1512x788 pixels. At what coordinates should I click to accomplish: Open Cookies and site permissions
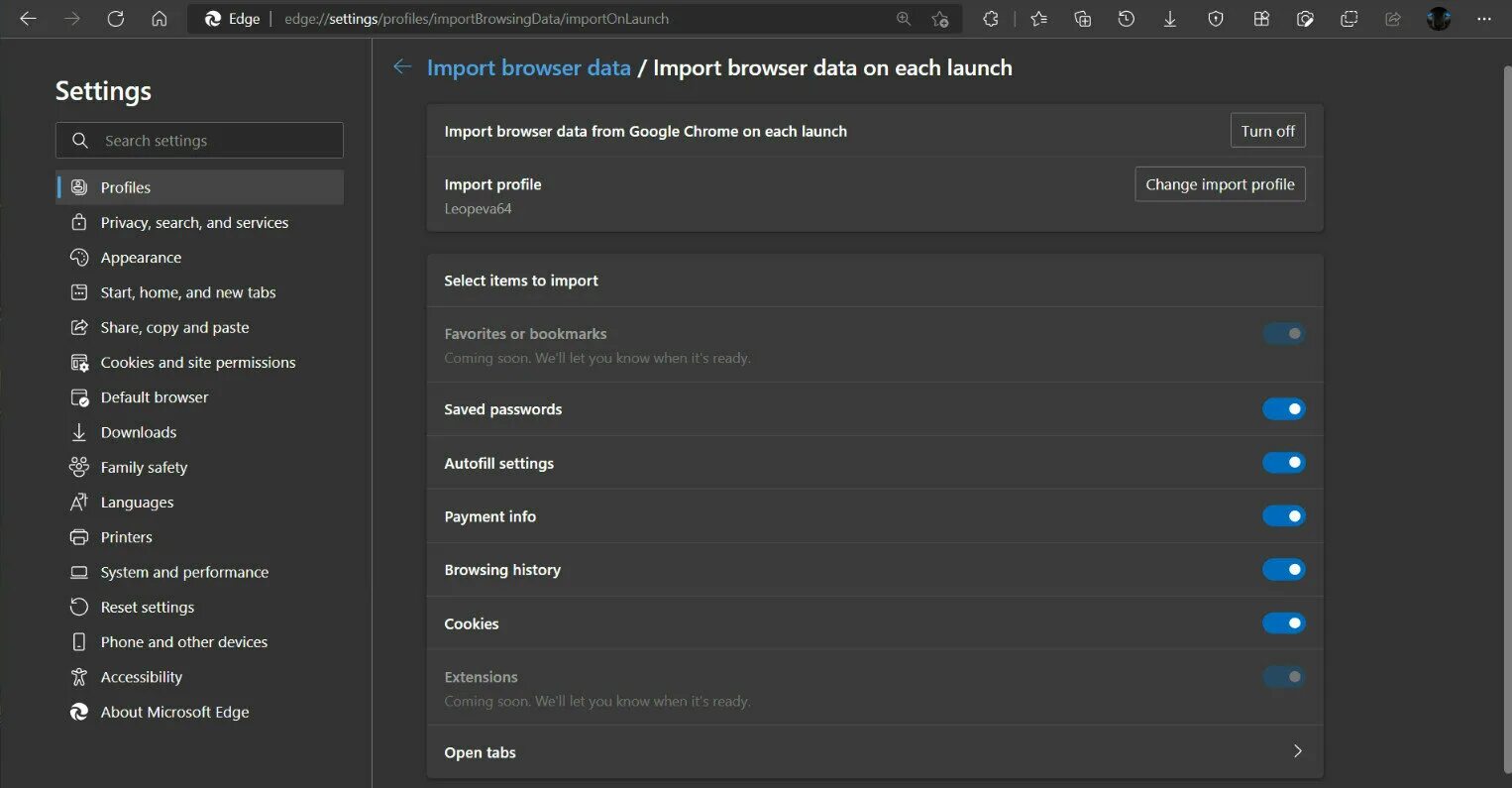pos(200,363)
